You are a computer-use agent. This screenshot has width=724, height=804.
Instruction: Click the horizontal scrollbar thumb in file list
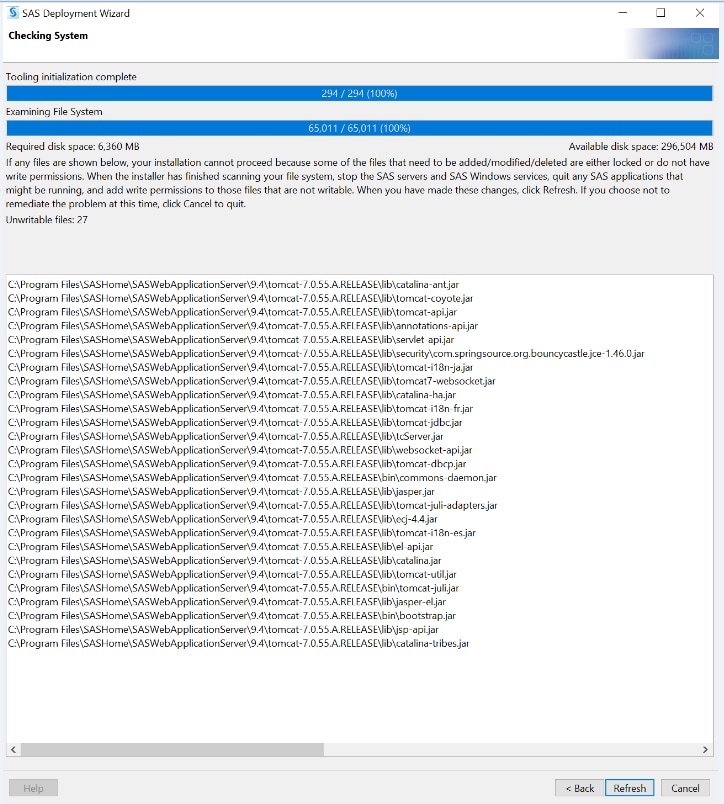pyautogui.click(x=170, y=750)
